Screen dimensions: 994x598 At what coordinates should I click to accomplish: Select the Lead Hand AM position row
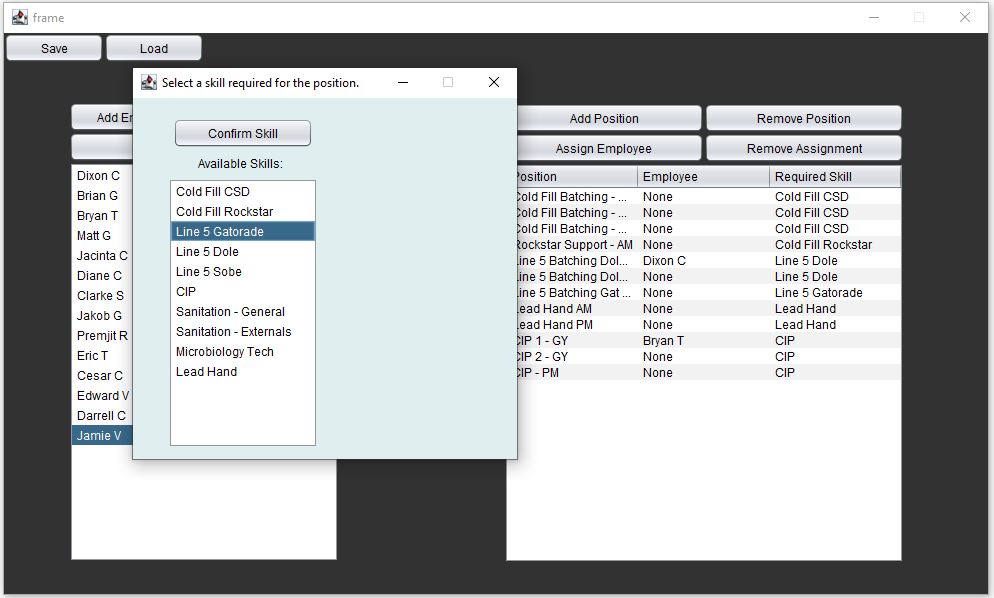(x=709, y=309)
